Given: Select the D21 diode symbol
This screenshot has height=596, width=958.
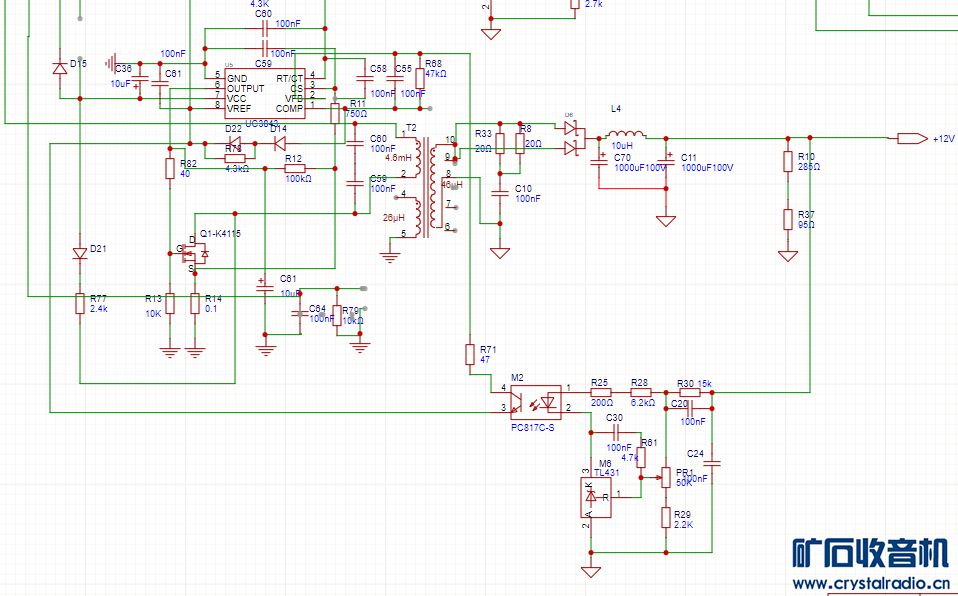Looking at the screenshot, I should click(79, 253).
